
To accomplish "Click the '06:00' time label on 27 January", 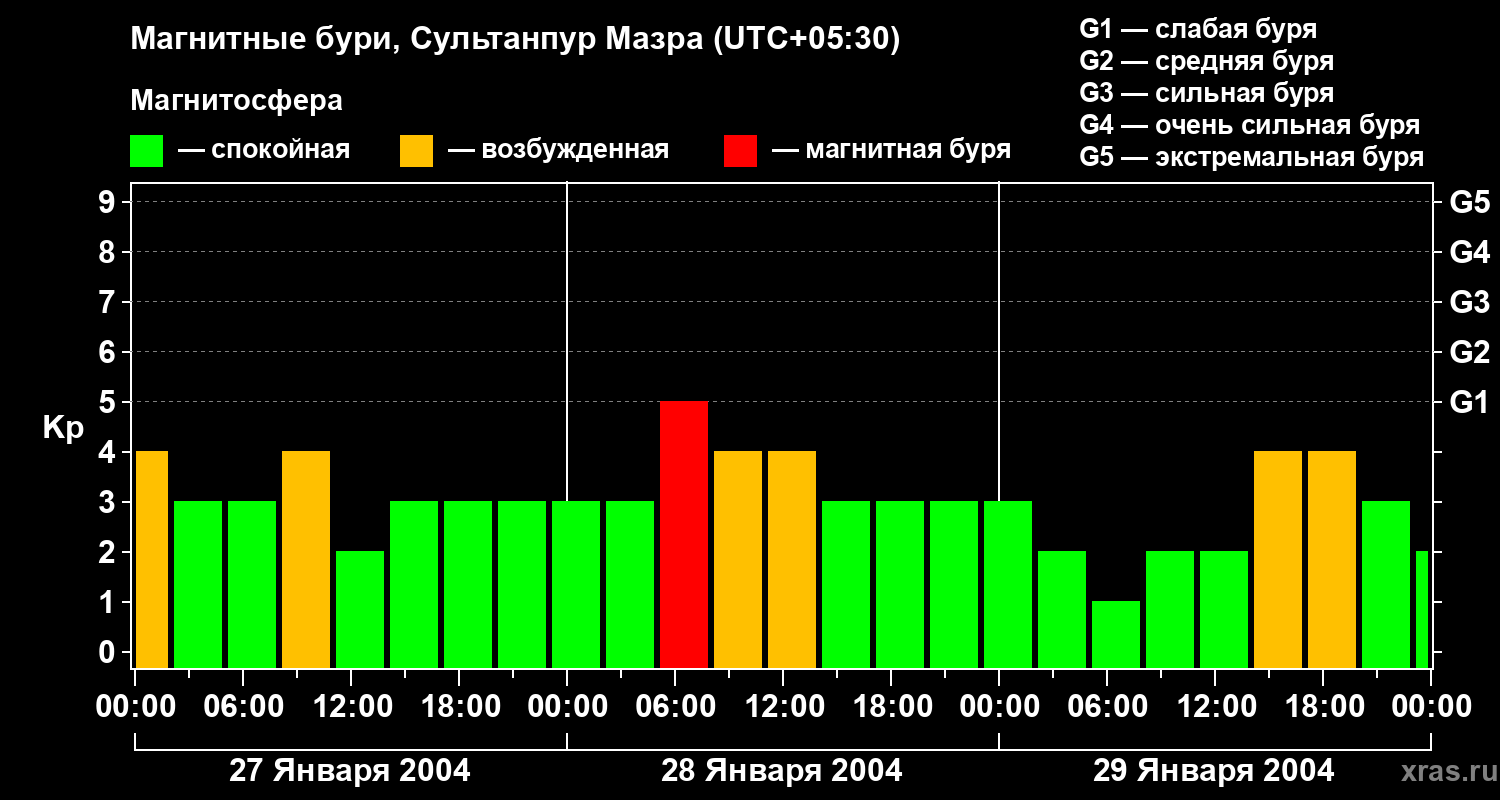I will (243, 707).
